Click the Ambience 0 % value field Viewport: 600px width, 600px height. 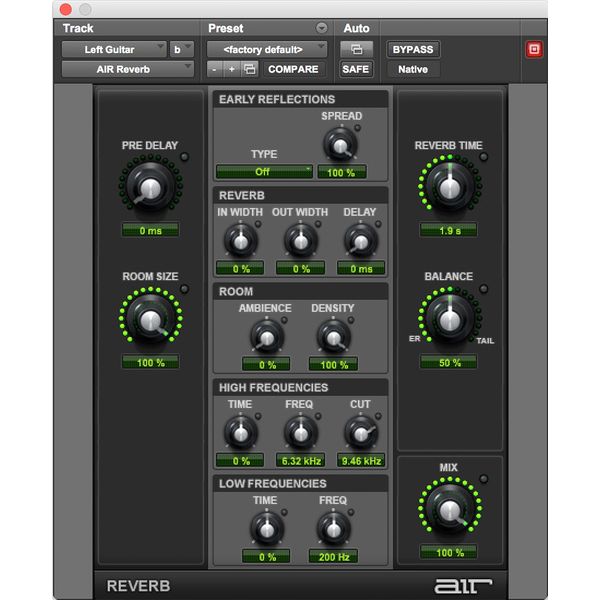[266, 365]
